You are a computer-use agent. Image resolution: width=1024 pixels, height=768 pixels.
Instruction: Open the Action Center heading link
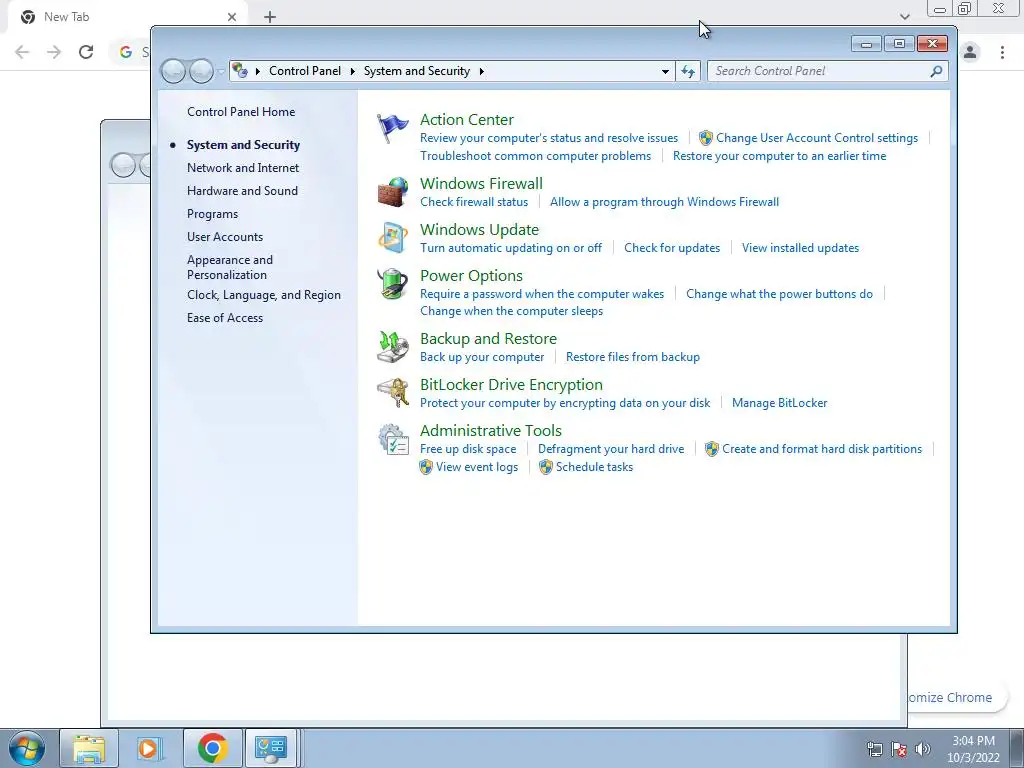[x=466, y=120]
